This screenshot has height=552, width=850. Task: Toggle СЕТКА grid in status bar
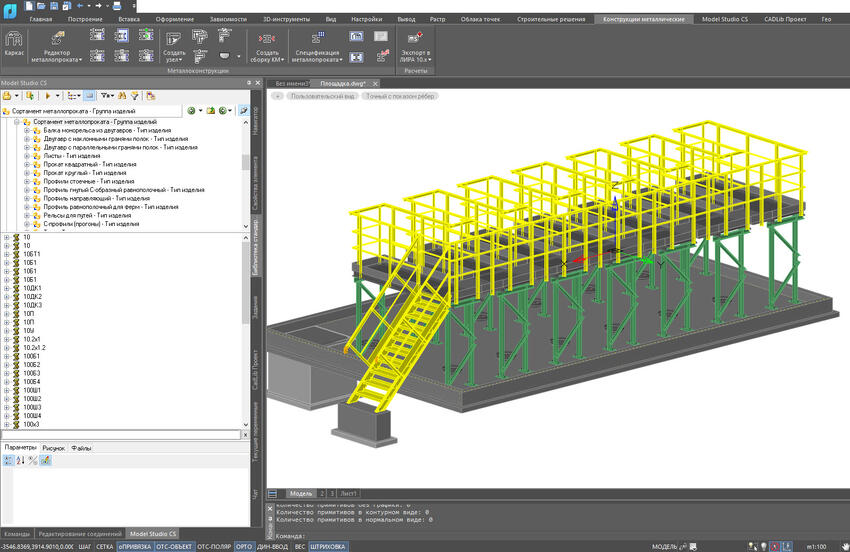[104, 546]
